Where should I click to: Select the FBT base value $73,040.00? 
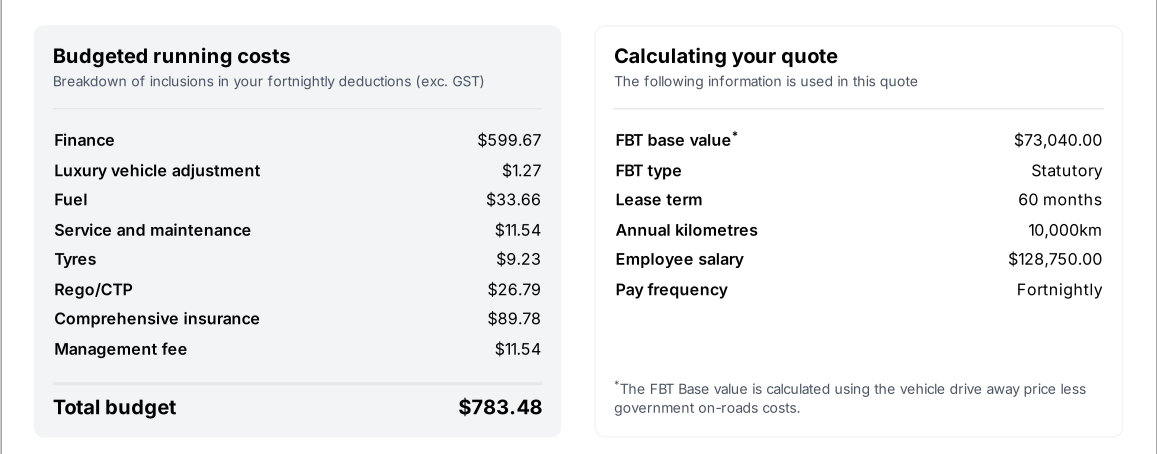1057,140
